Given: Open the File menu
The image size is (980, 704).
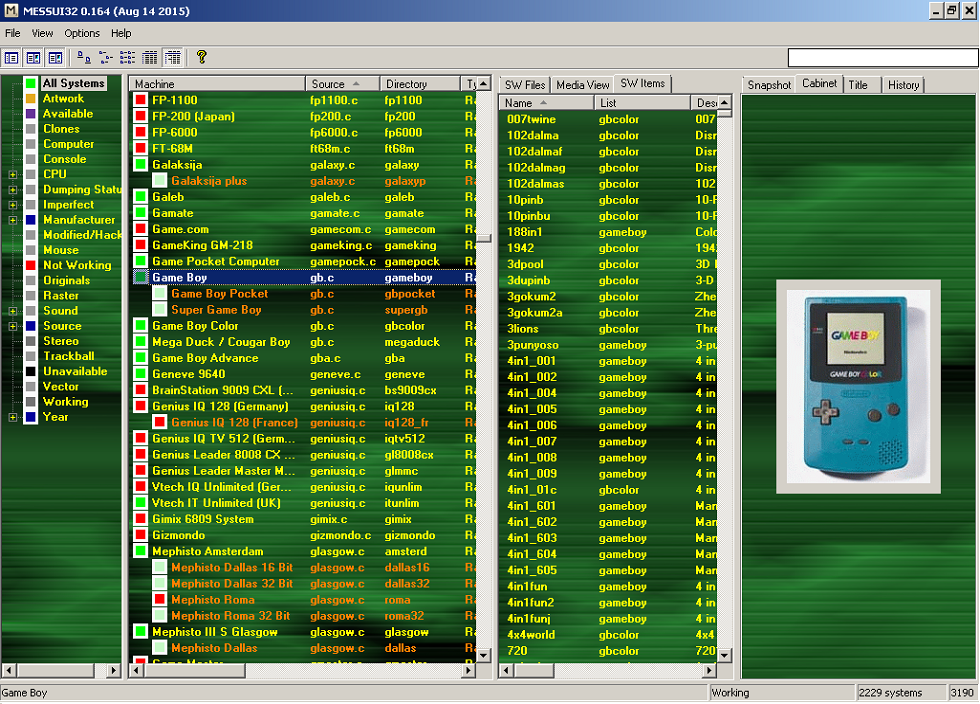Looking at the screenshot, I should (12, 33).
